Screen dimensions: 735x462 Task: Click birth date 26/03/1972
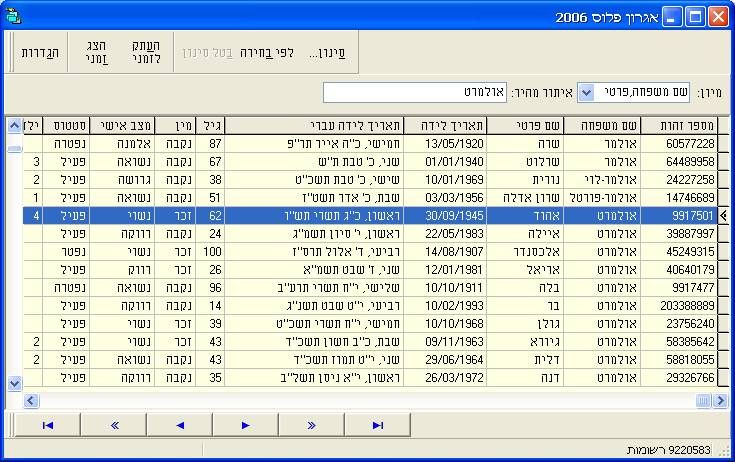click(445, 378)
